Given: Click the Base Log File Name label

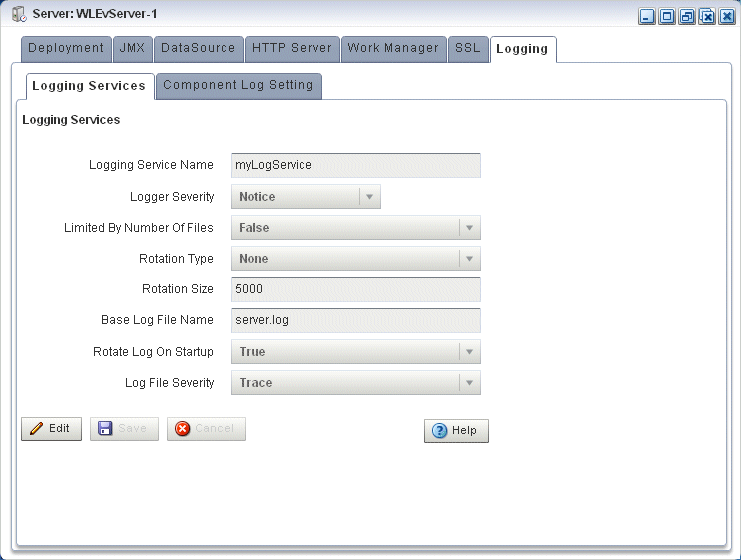Looking at the screenshot, I should pyautogui.click(x=157, y=320).
